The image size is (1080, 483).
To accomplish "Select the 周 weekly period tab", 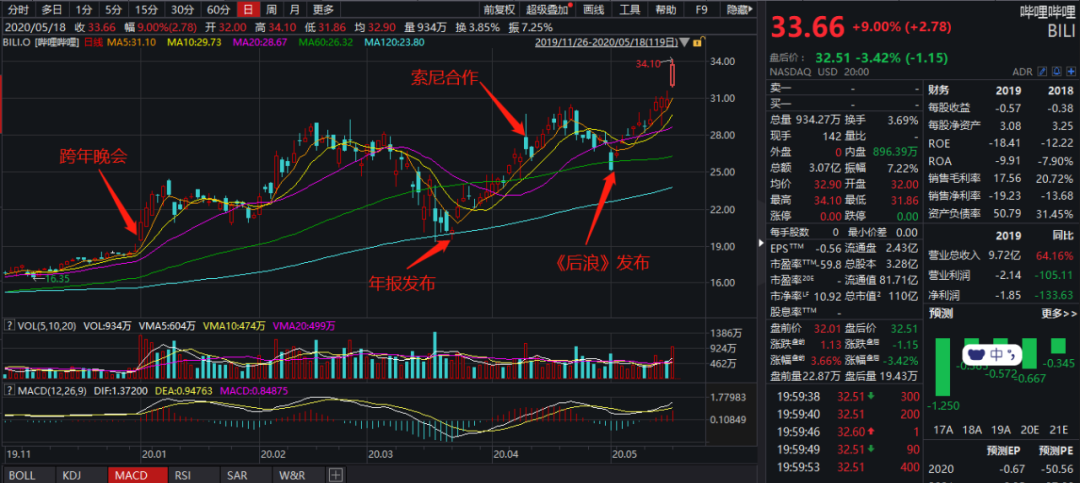I will point(272,10).
